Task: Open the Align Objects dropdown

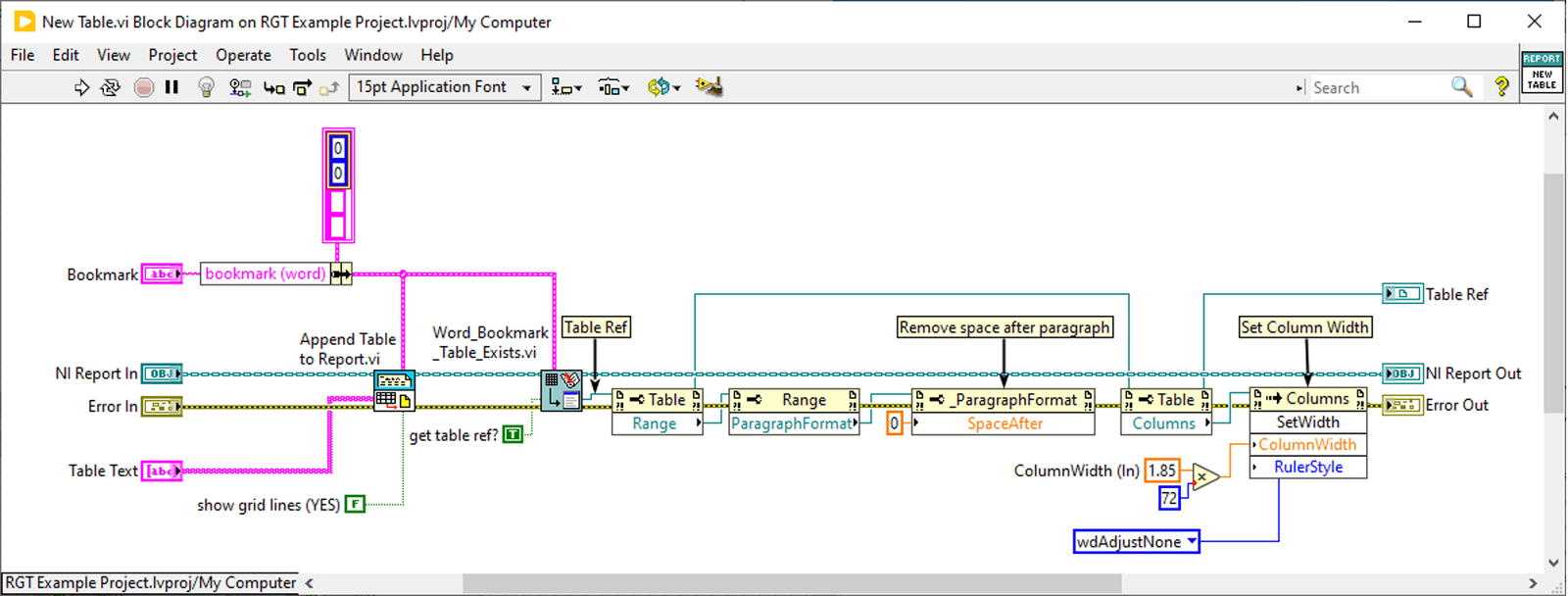Action: pos(566,87)
